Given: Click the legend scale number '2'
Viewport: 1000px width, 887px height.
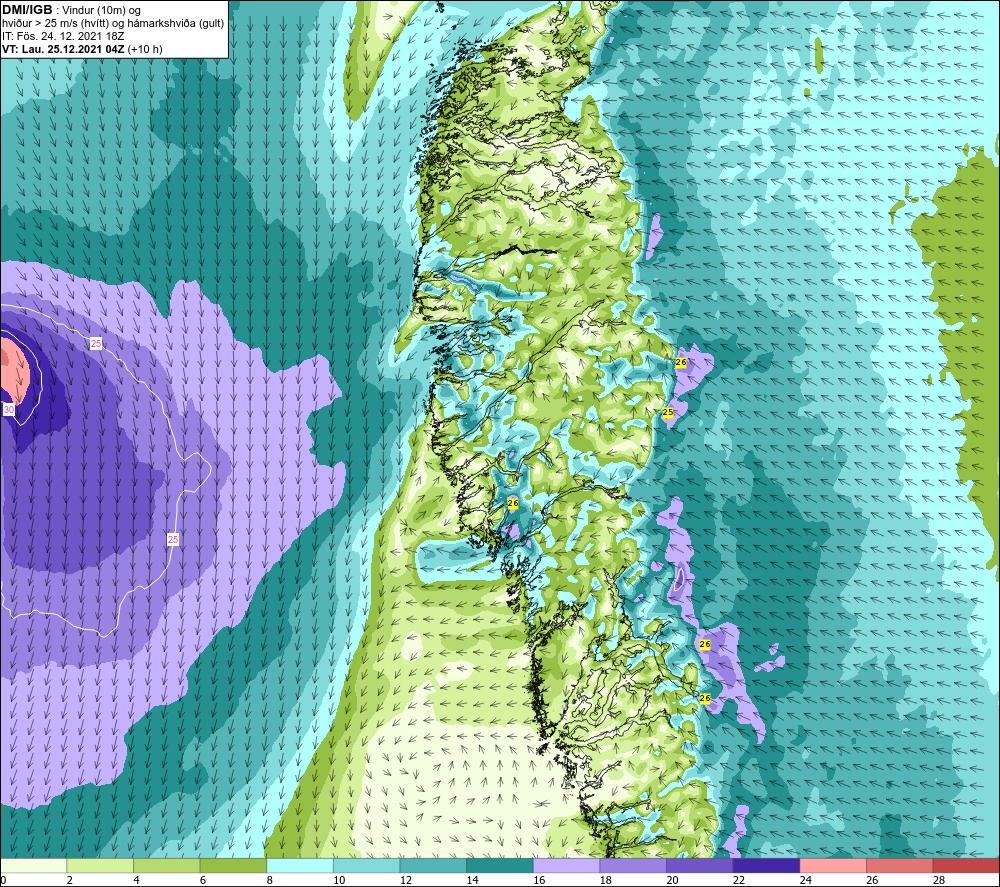Looking at the screenshot, I should click(69, 880).
